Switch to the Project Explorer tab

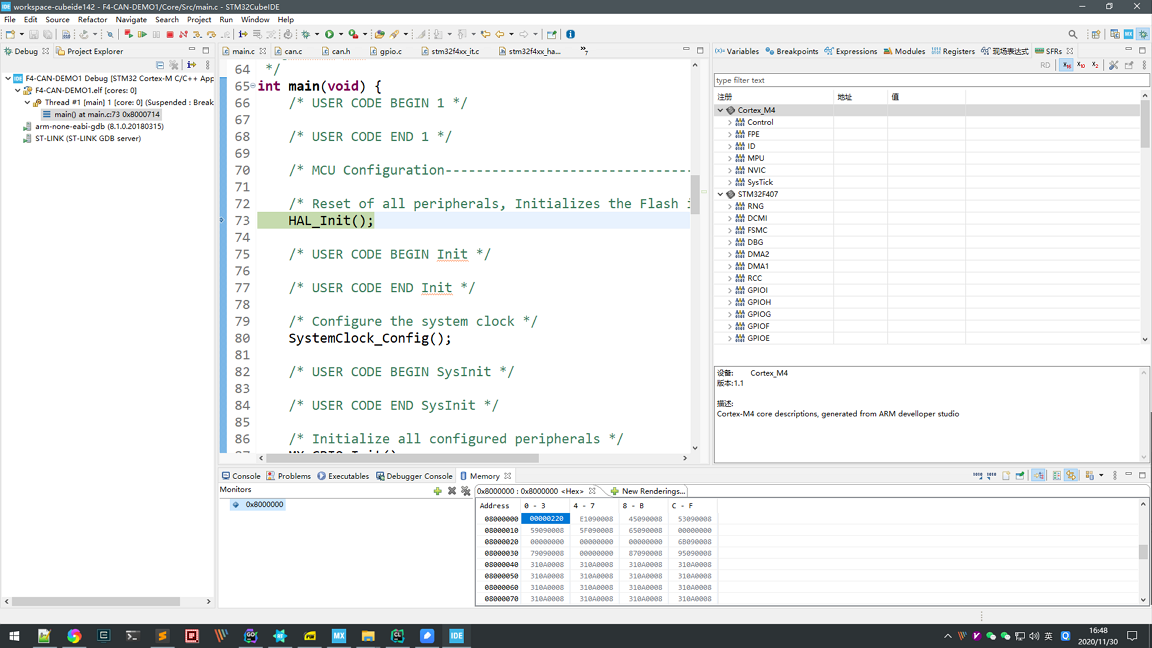(90, 51)
